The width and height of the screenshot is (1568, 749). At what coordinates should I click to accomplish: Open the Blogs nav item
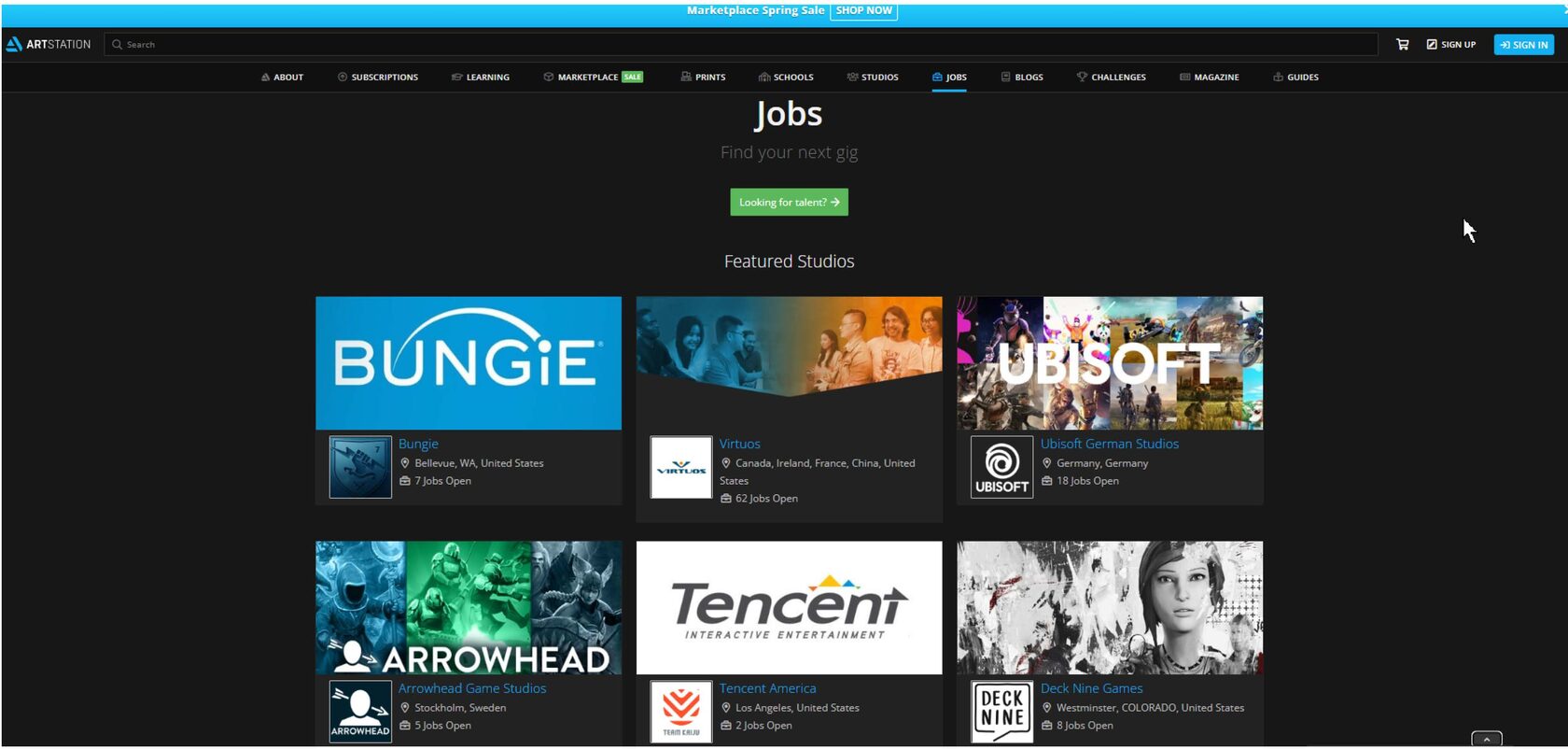(x=1022, y=77)
